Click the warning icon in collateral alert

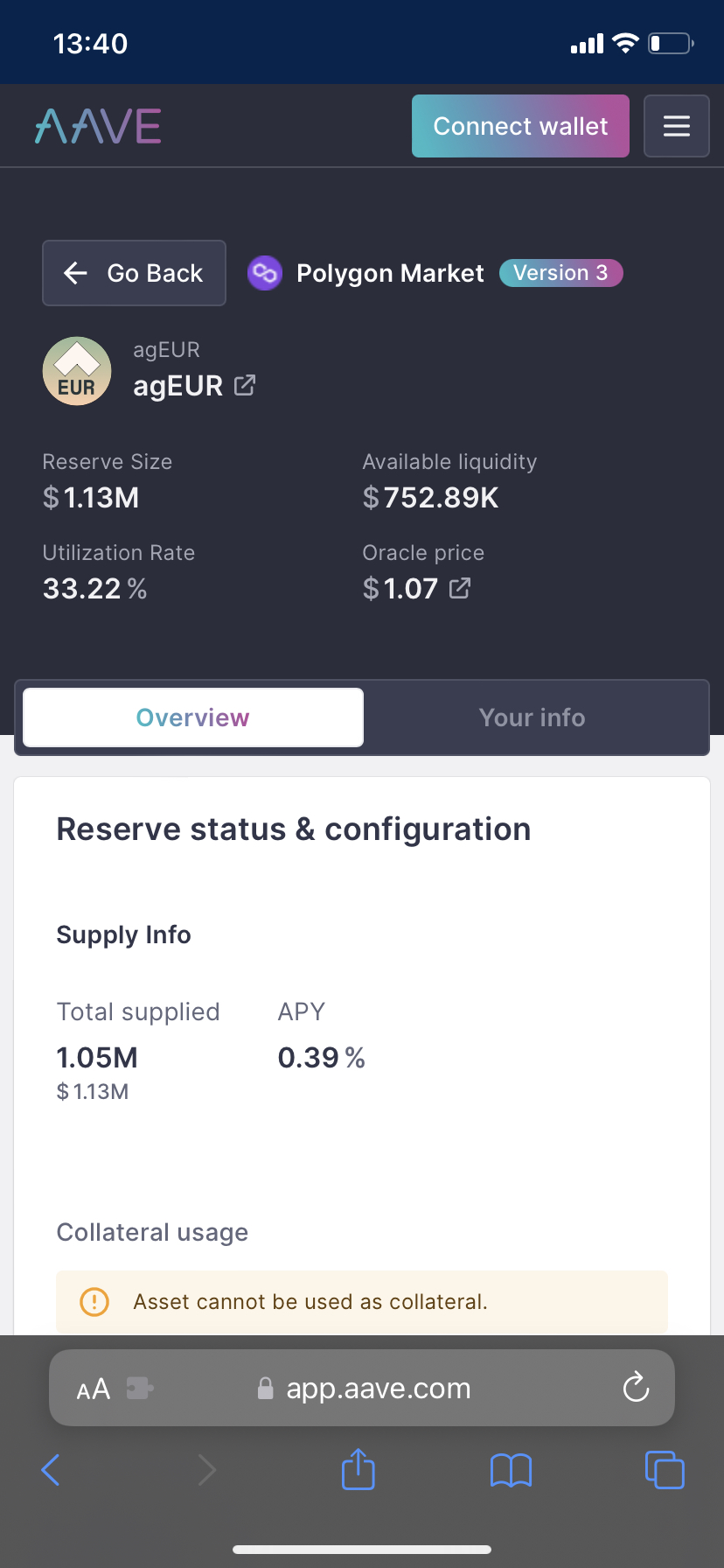pos(94,1301)
